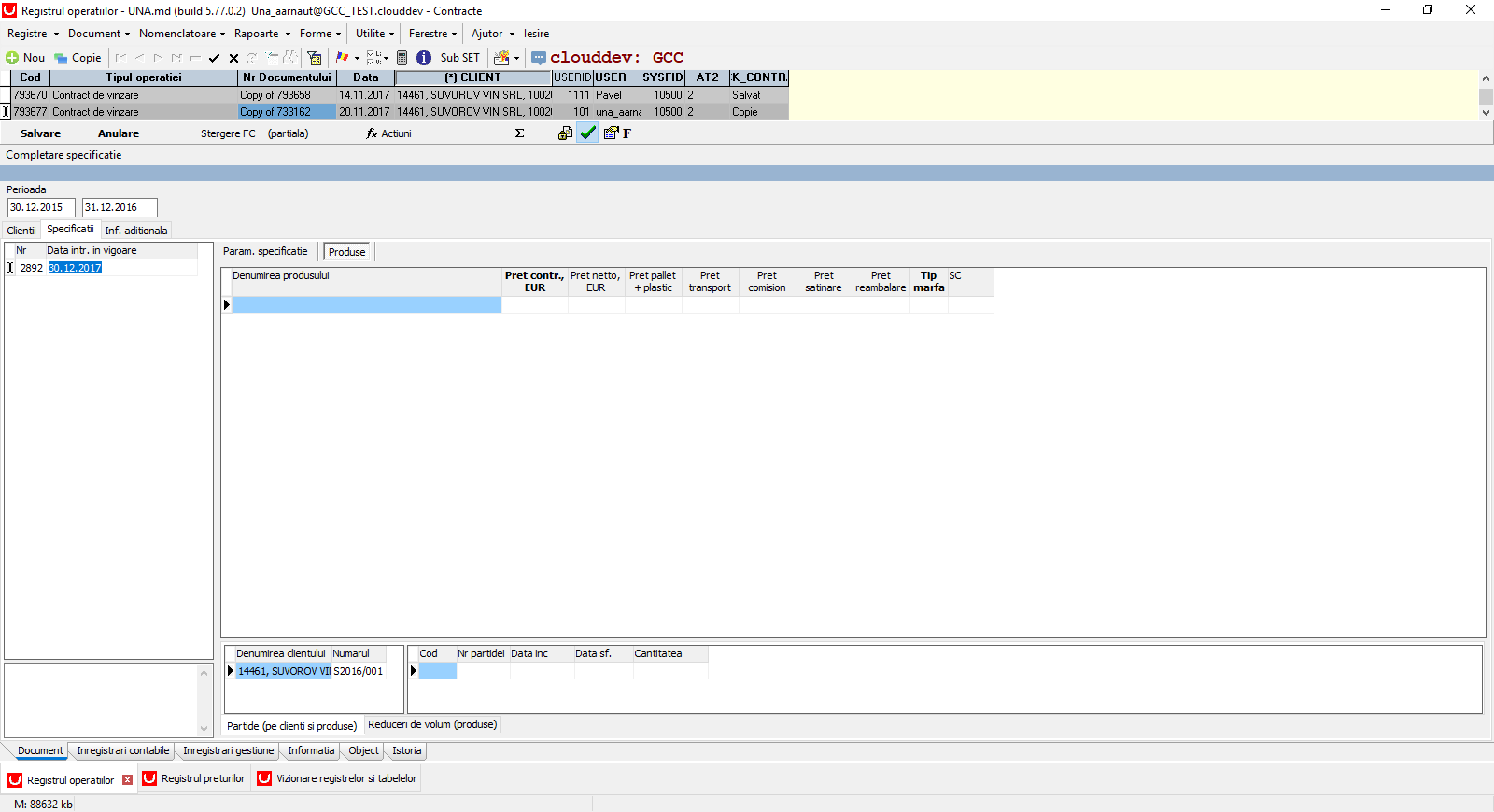The image size is (1494, 812).
Task: Click the green checkmark confirm icon
Action: 587,133
